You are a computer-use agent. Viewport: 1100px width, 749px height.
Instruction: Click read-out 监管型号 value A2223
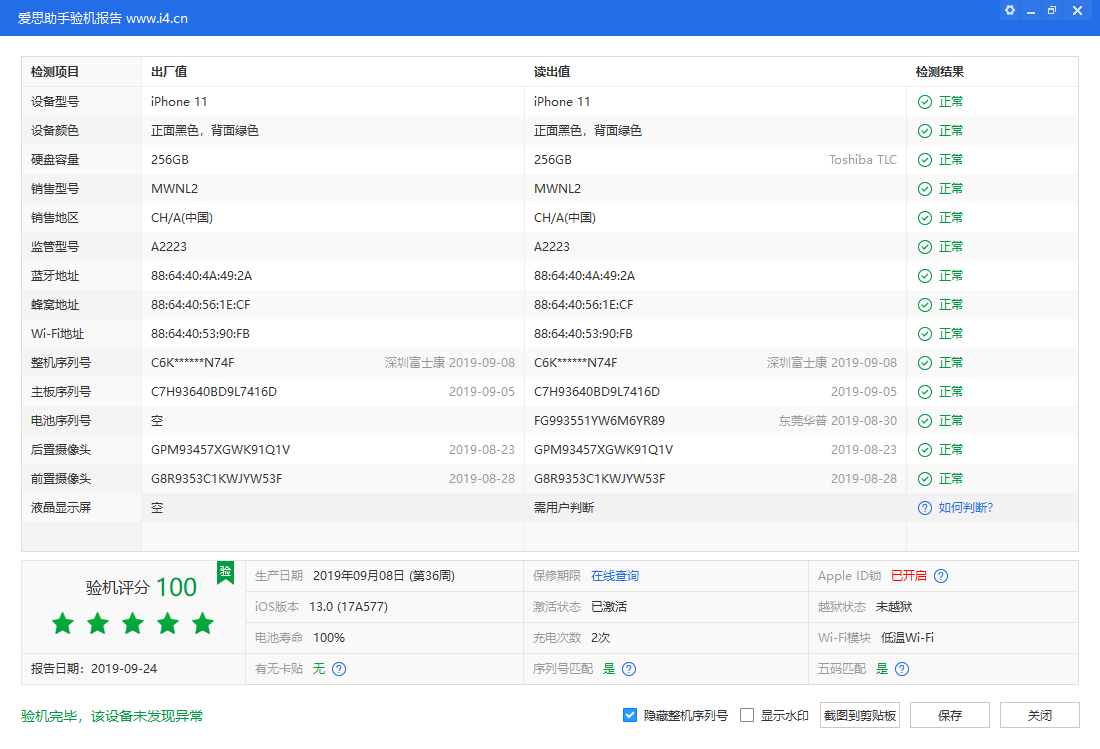tap(552, 247)
